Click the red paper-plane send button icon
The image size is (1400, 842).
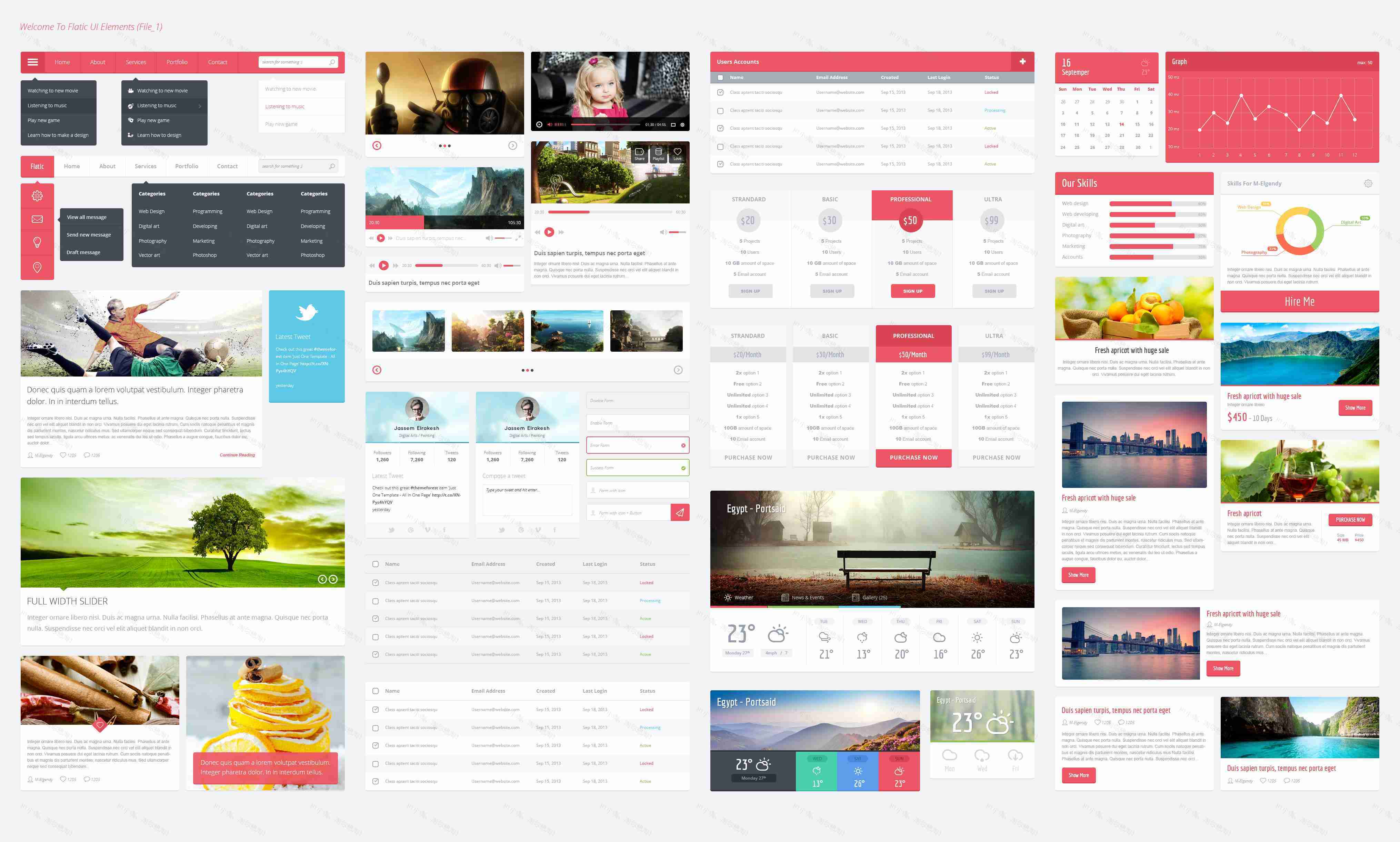click(680, 513)
